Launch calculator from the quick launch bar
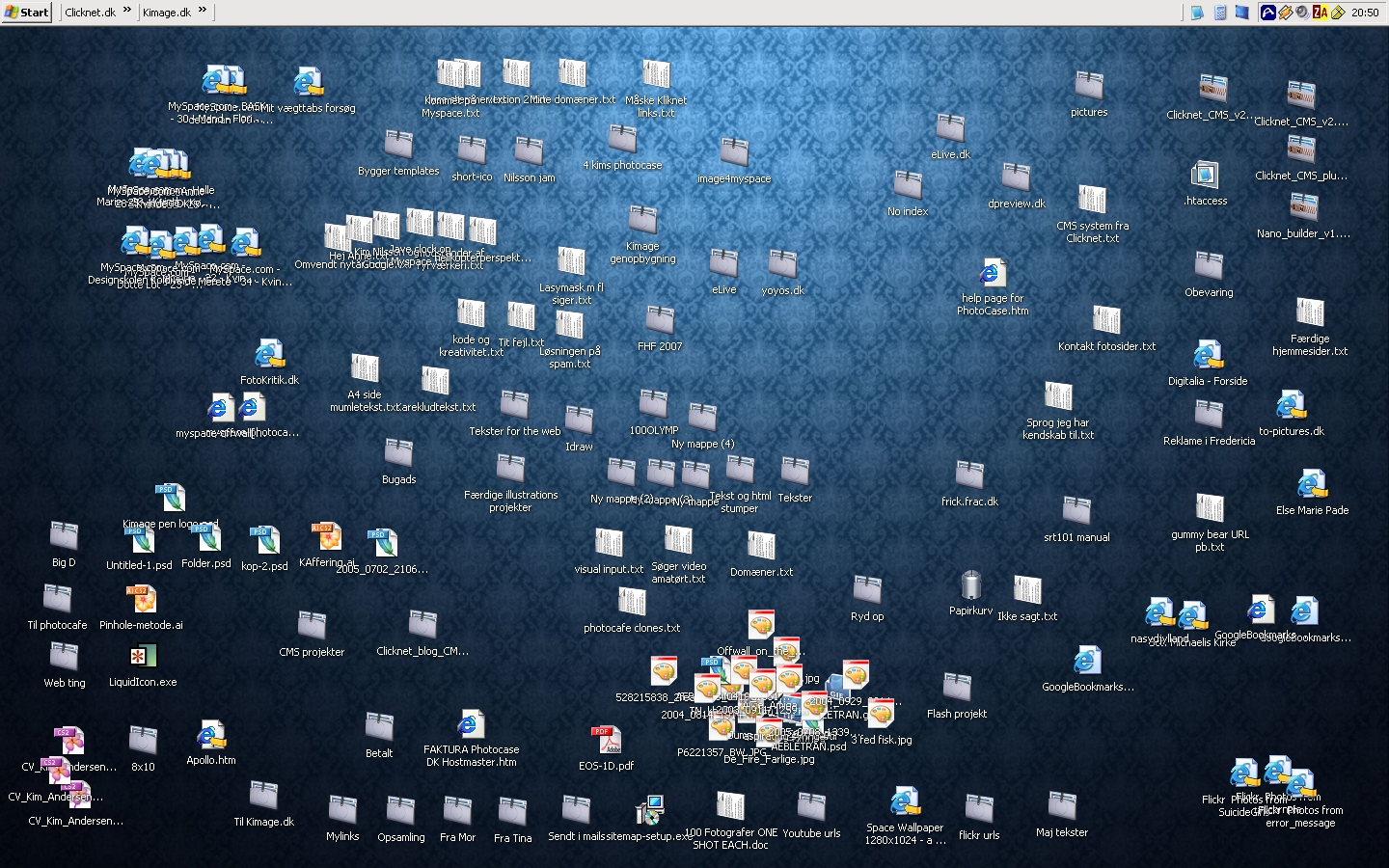Viewport: 1389px width, 868px height. coord(1219,13)
